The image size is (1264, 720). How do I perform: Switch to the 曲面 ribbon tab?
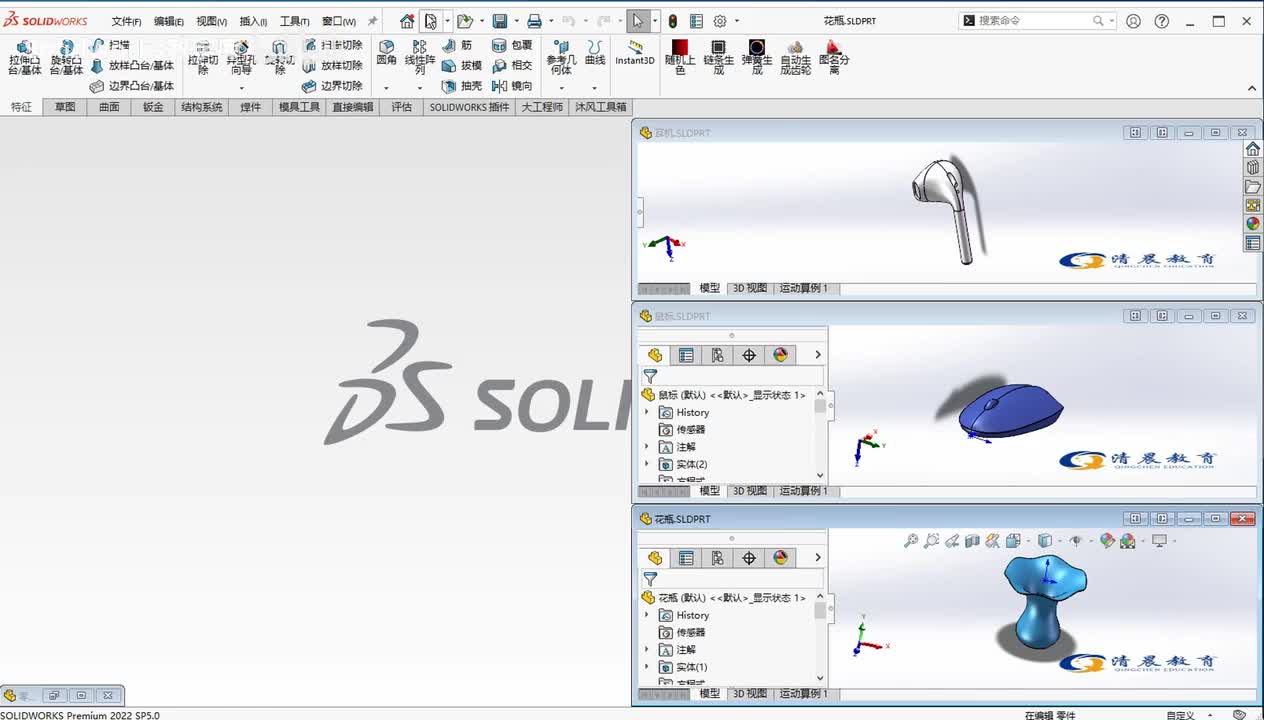(x=109, y=107)
